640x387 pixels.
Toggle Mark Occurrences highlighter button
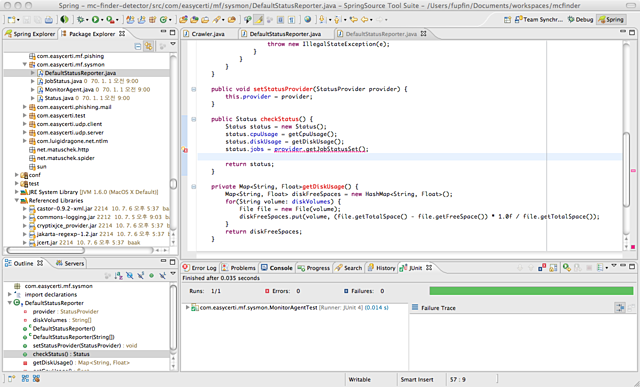point(259,19)
